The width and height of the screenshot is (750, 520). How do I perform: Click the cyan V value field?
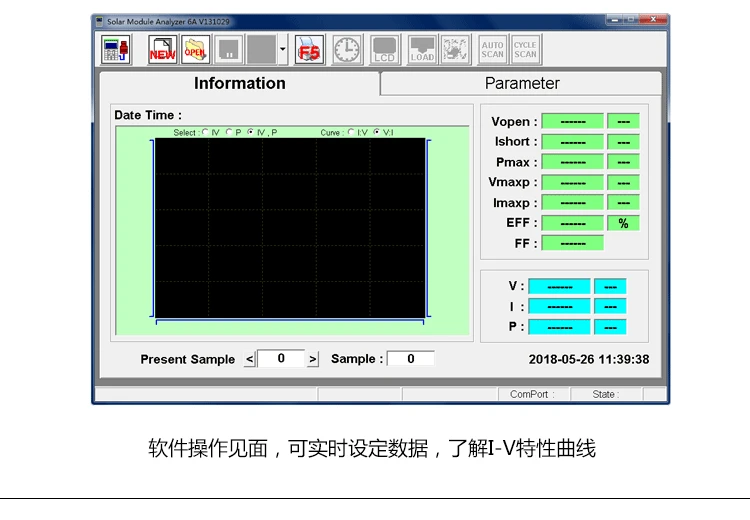(560, 287)
